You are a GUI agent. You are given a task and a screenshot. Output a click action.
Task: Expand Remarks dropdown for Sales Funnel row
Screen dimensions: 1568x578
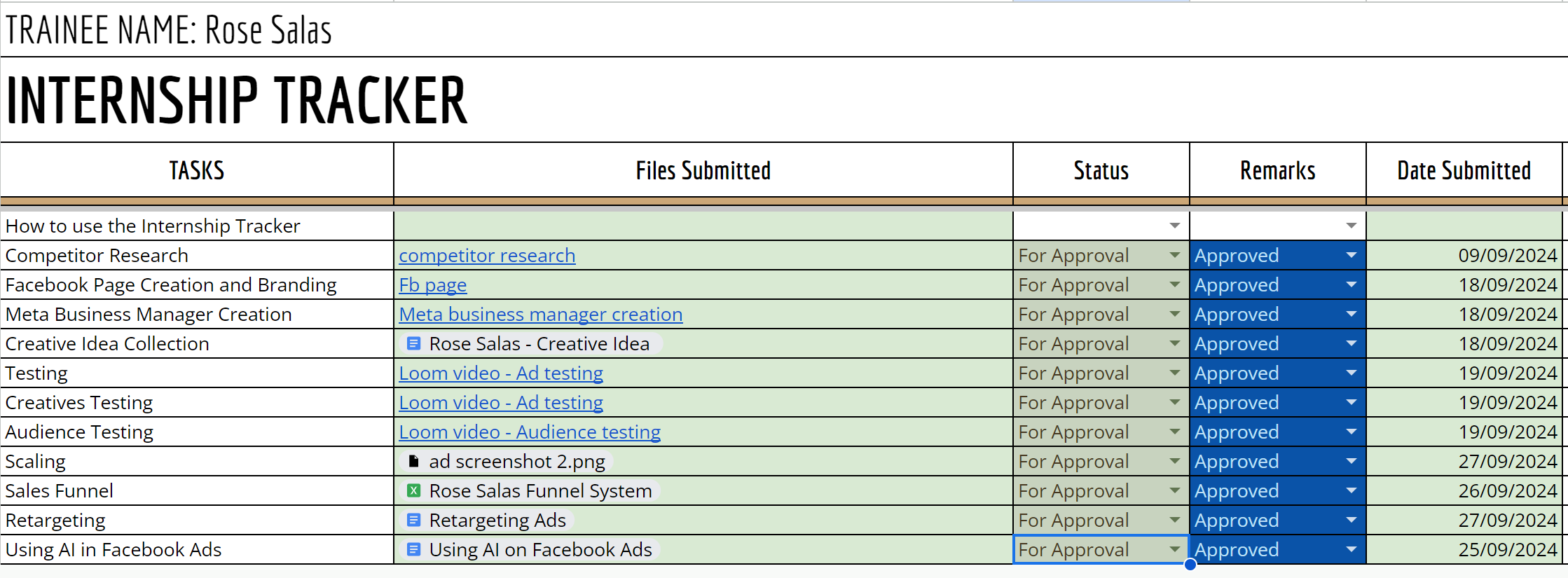pos(1351,491)
